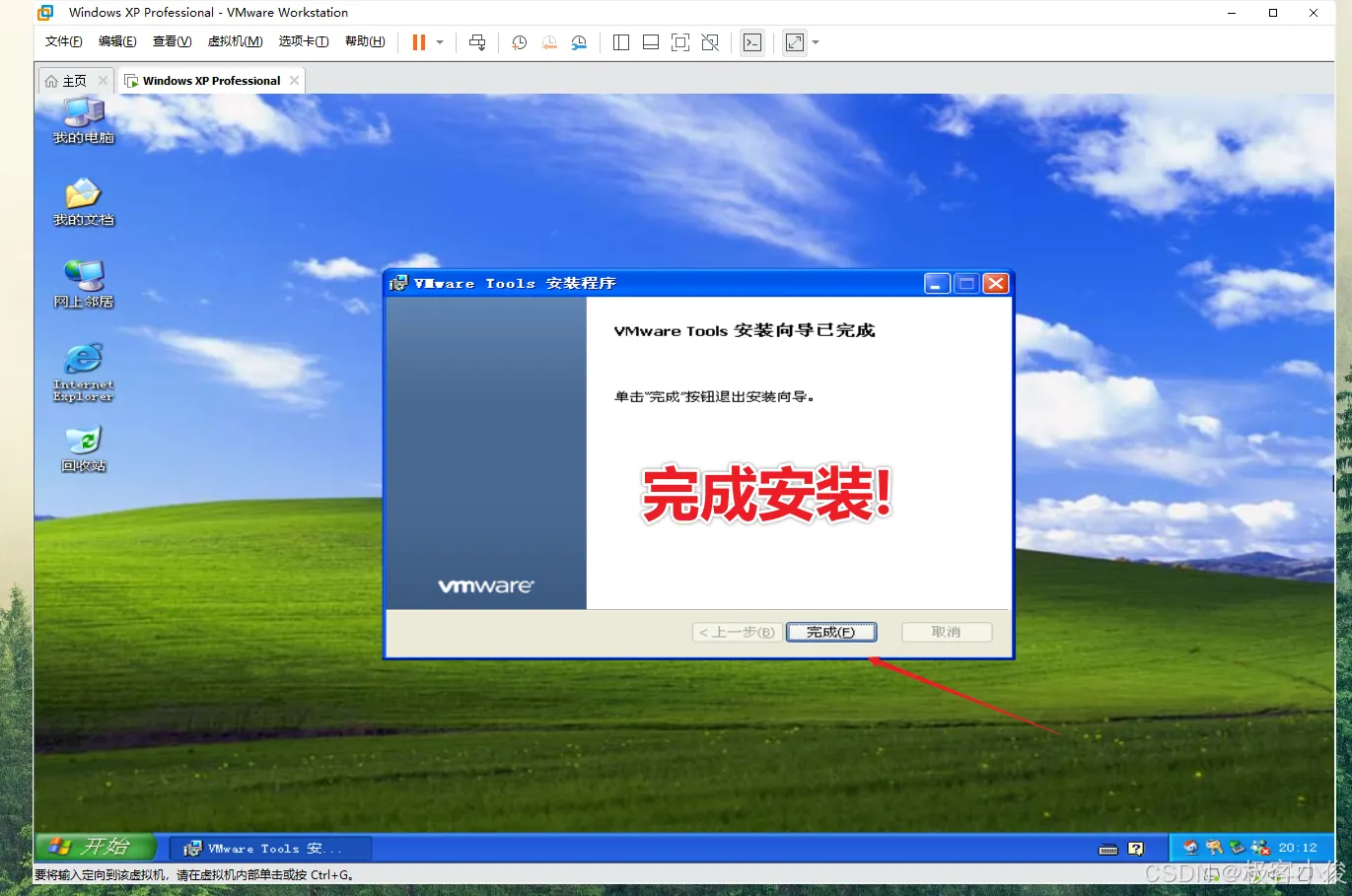
Task: Click the 完成(F) finish button
Action: (830, 632)
